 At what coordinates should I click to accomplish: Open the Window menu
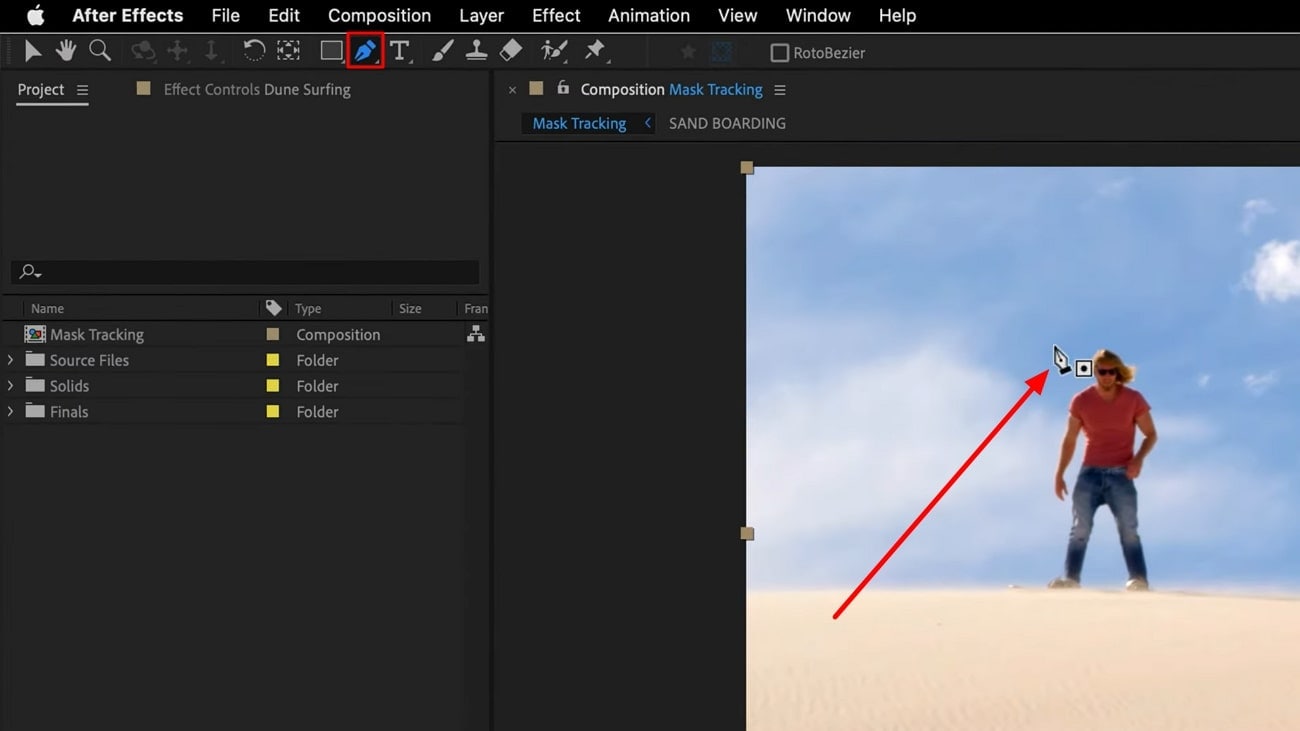(x=818, y=15)
